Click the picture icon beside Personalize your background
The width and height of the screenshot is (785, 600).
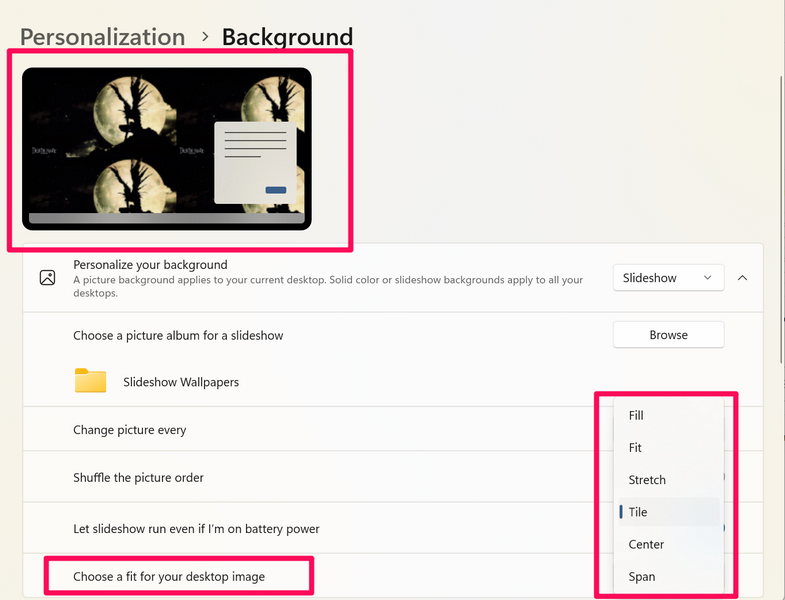pyautogui.click(x=48, y=277)
